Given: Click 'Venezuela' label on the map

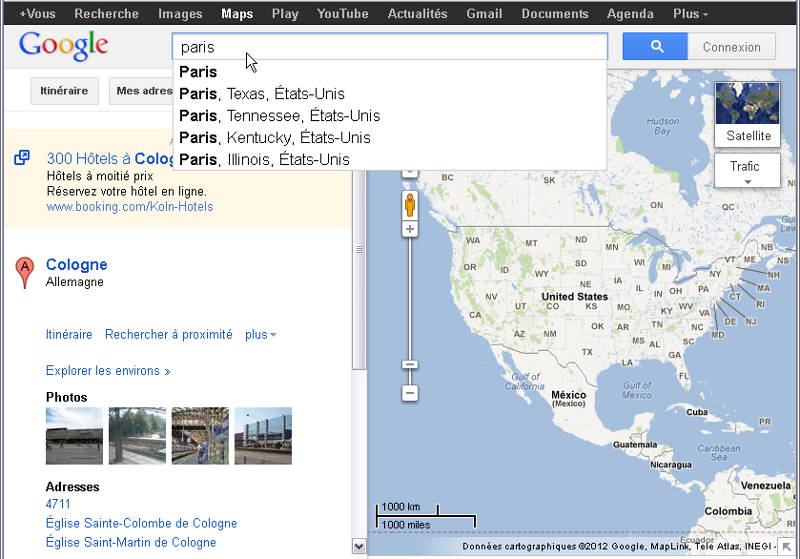Looking at the screenshot, I should pos(765,486).
